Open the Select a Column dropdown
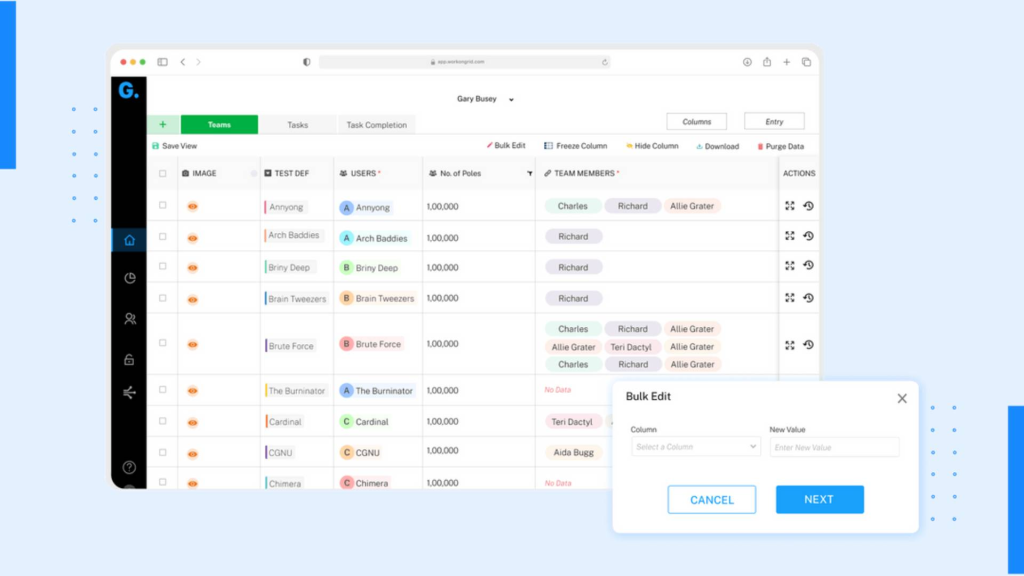This screenshot has width=1024, height=576. (x=694, y=446)
